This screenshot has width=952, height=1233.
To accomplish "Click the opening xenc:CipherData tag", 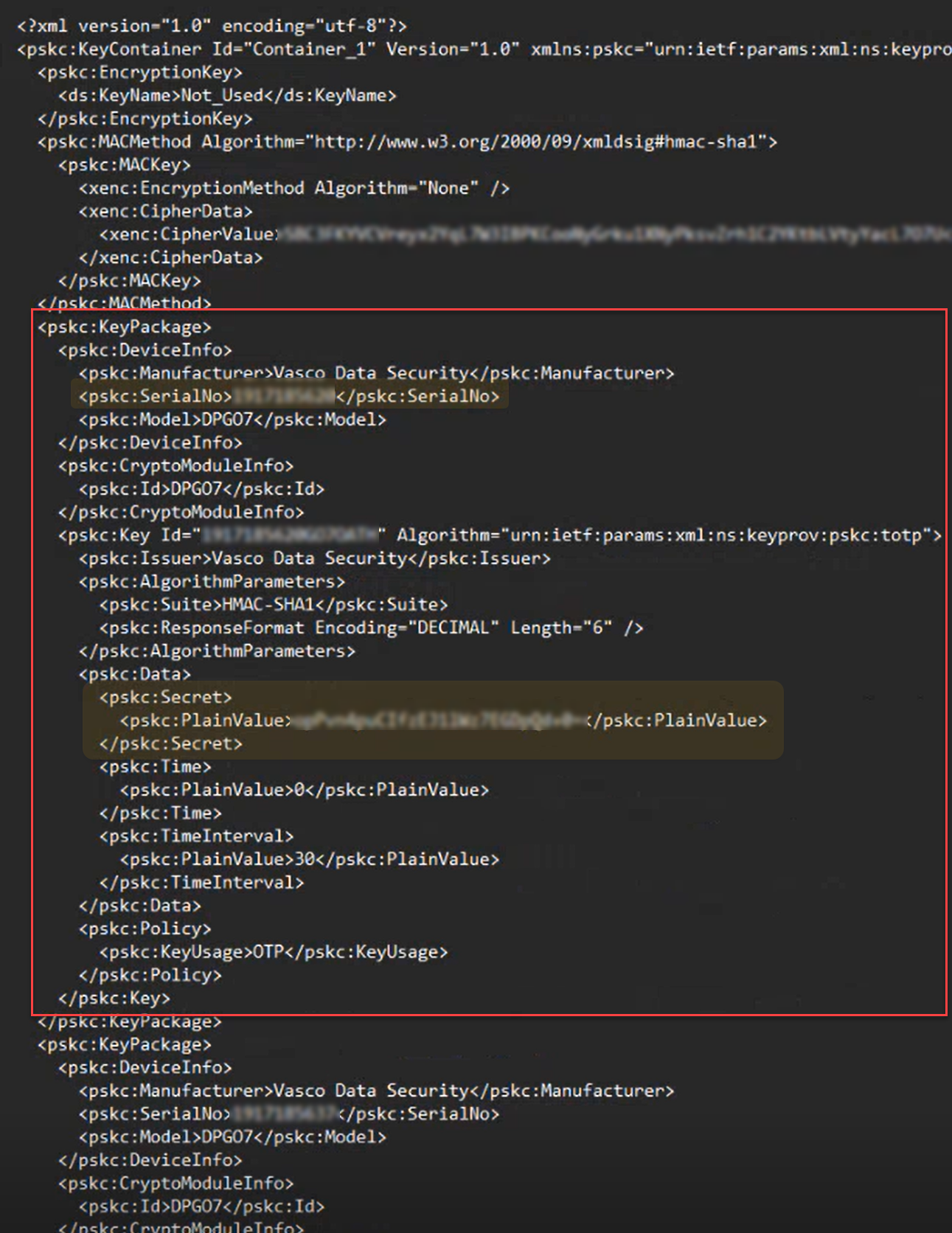I will coord(166,211).
